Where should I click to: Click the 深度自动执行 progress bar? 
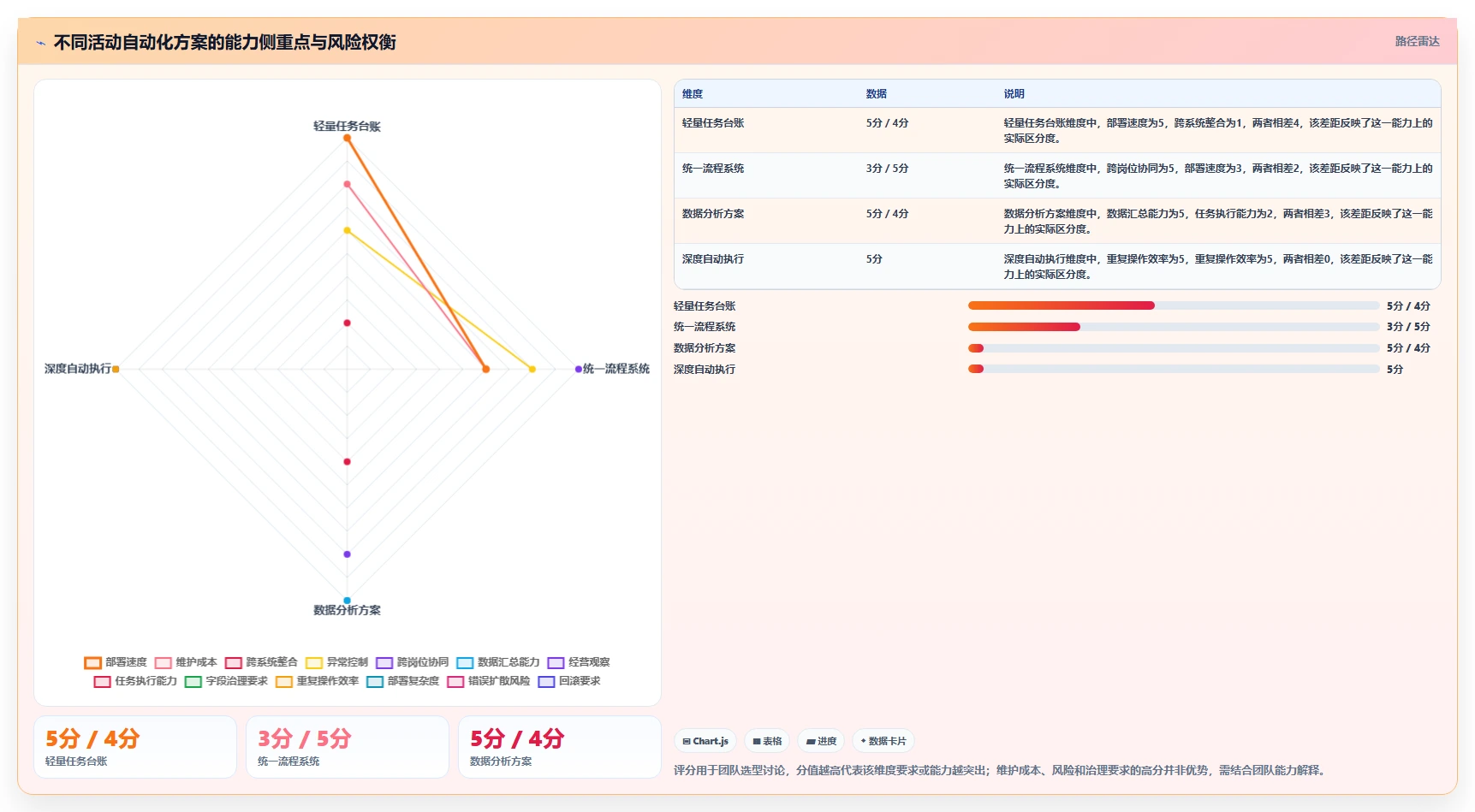point(1174,369)
